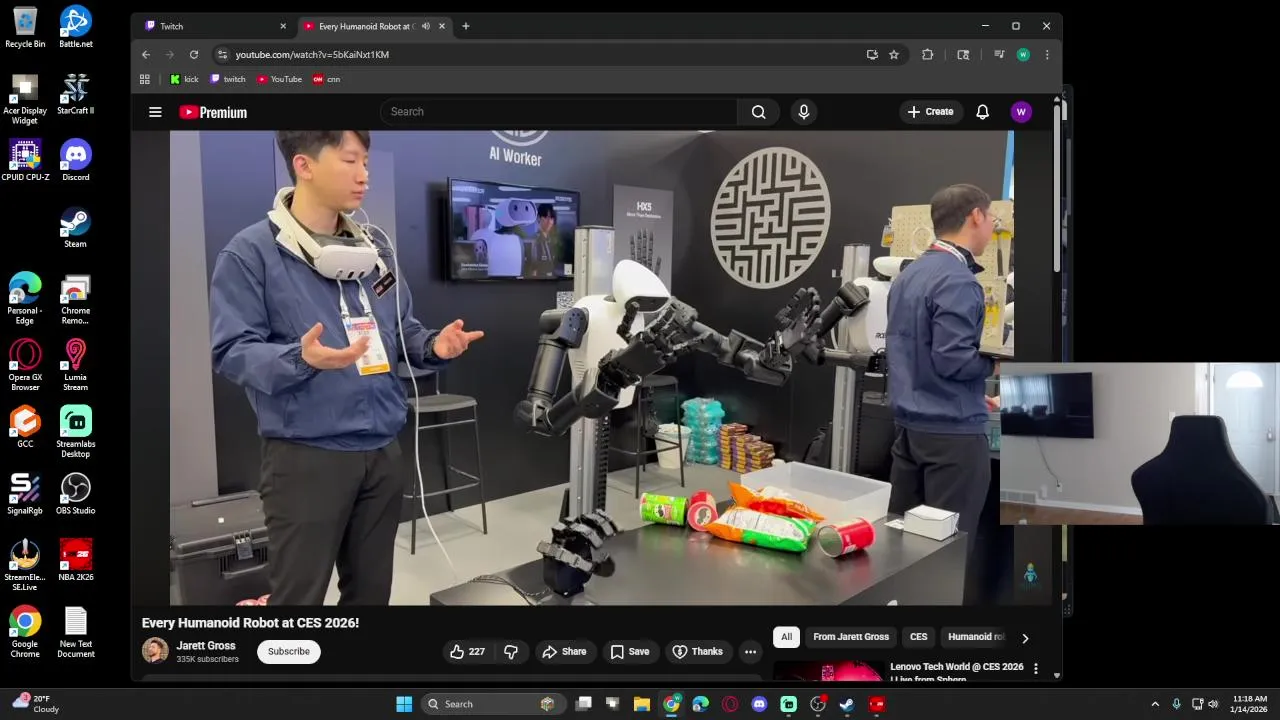Start voice search with microphone icon
Image resolution: width=1280 pixels, height=720 pixels.
[803, 112]
